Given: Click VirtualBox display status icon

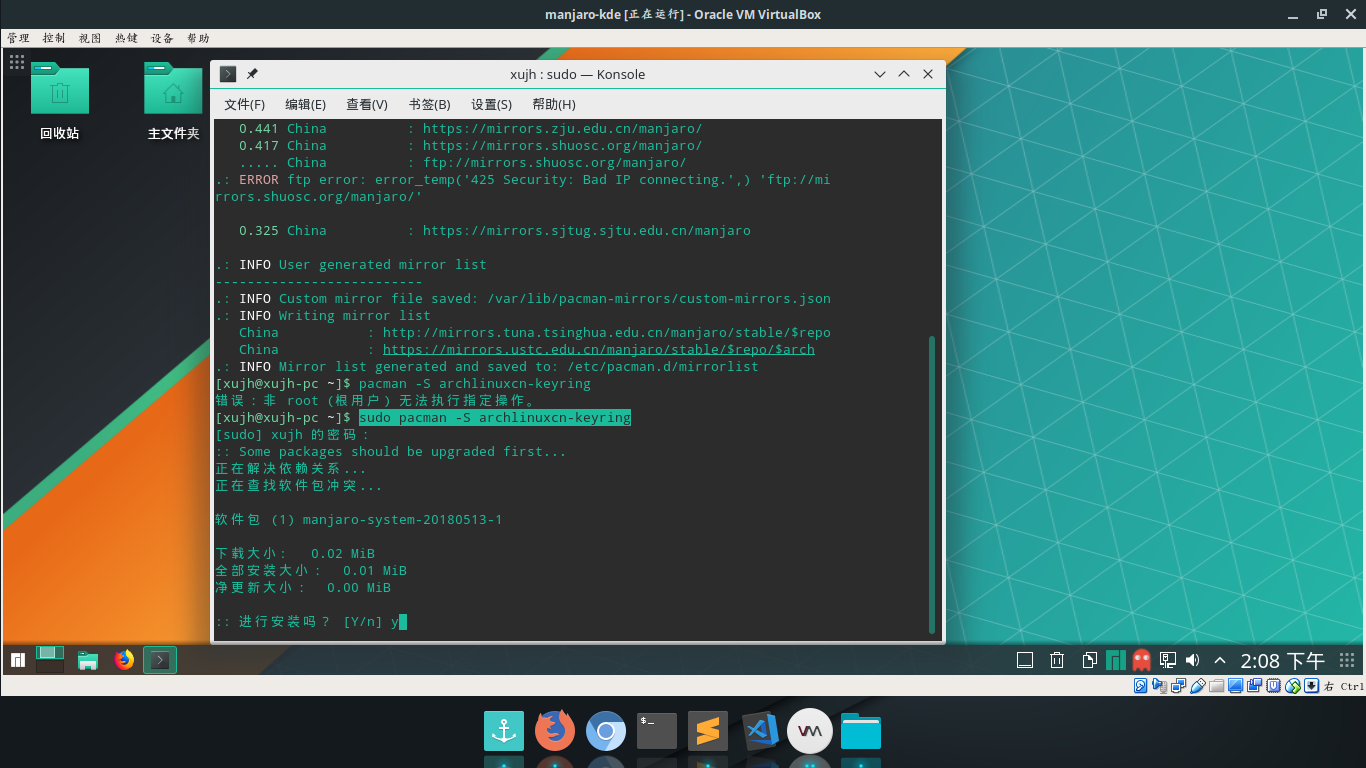Looking at the screenshot, I should tap(1235, 686).
